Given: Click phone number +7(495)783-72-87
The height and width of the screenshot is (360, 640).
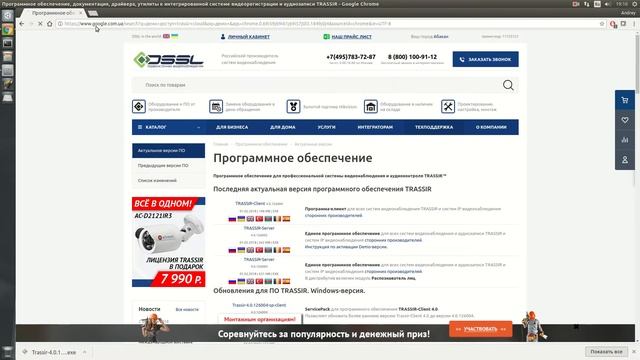Looking at the screenshot, I should [351, 57].
